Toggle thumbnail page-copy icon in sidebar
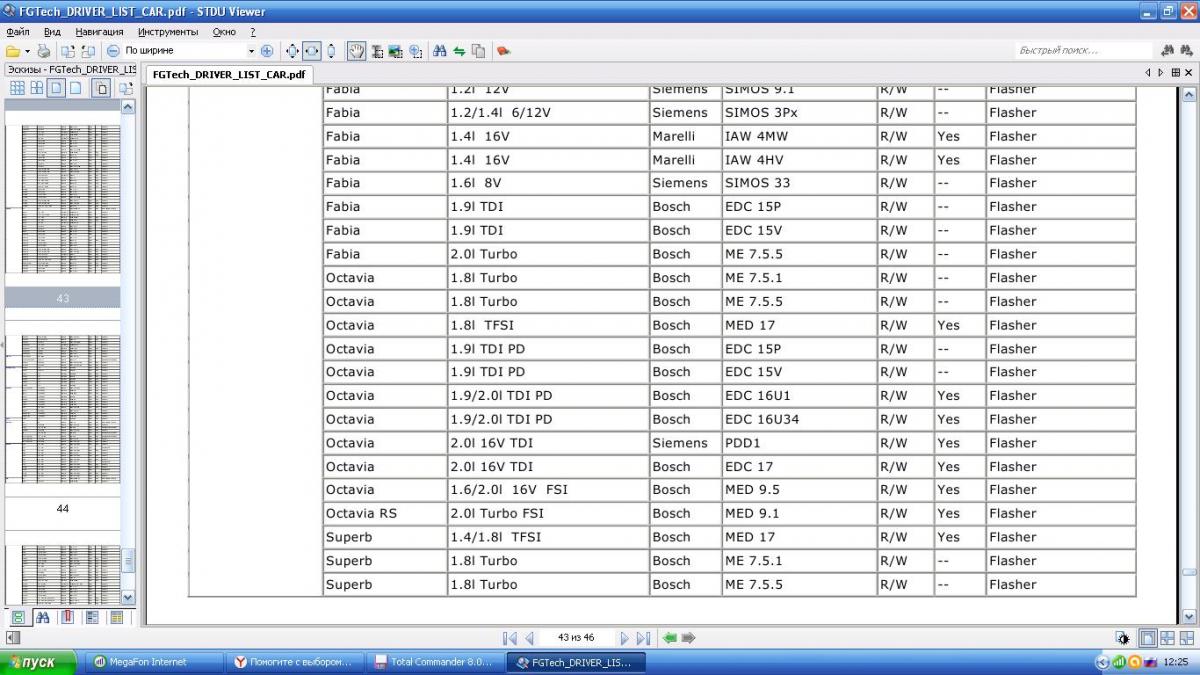 click(x=101, y=88)
